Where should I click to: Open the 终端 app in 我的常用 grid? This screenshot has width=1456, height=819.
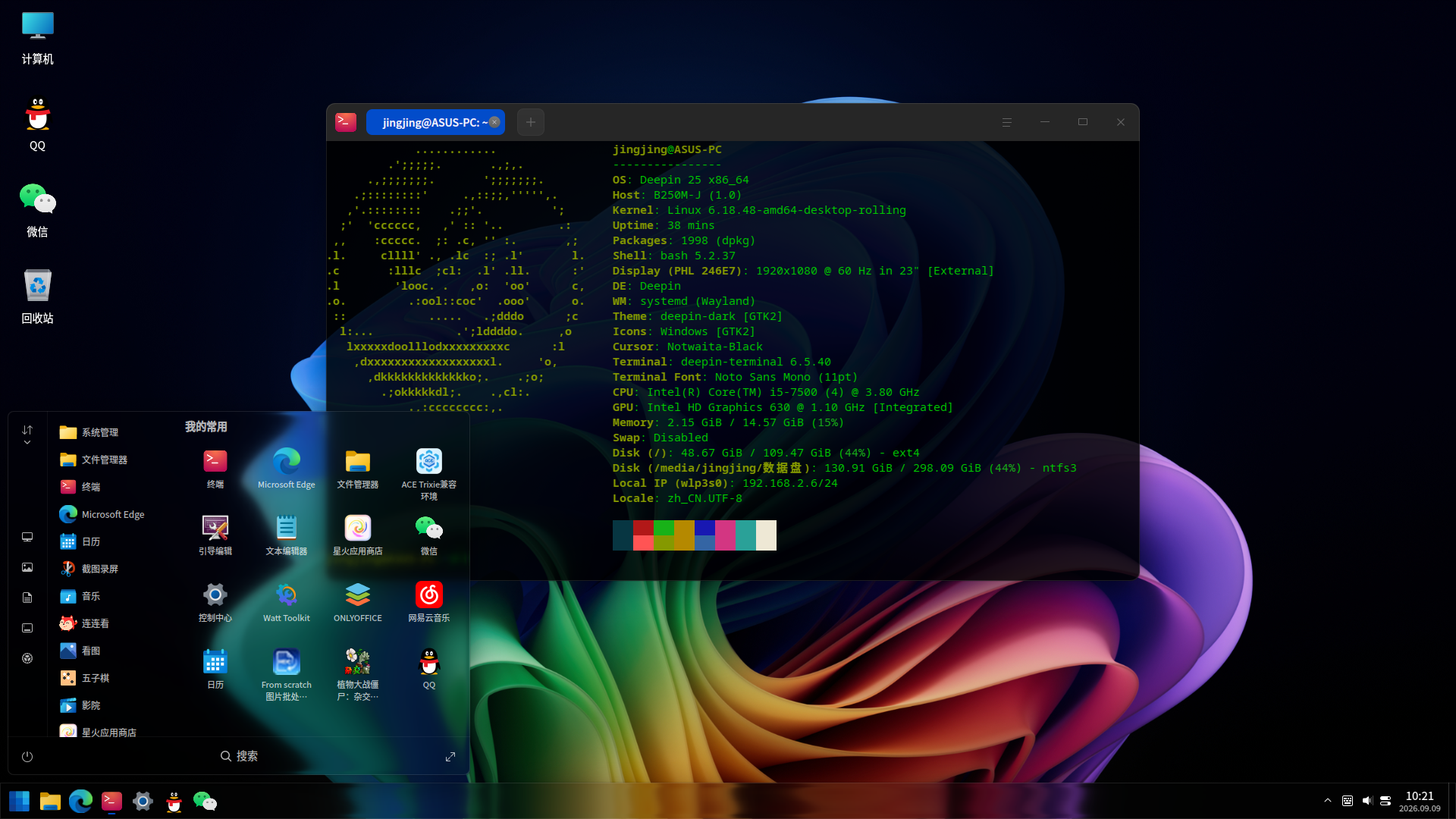pyautogui.click(x=215, y=469)
